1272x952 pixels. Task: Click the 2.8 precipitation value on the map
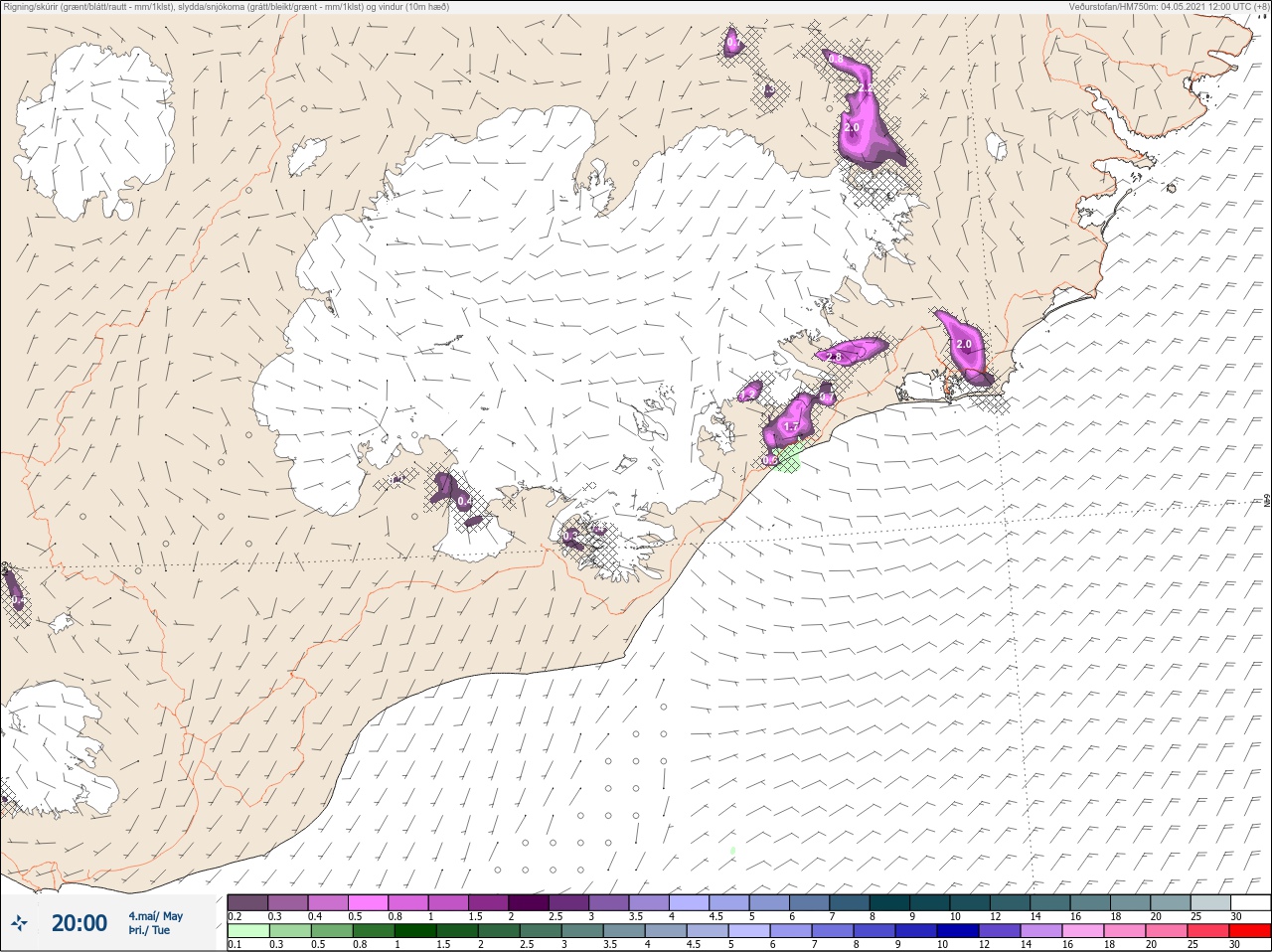click(x=834, y=357)
